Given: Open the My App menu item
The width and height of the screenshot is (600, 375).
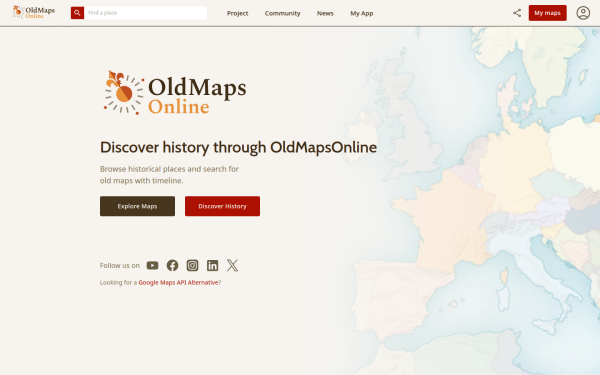Looking at the screenshot, I should pos(362,13).
